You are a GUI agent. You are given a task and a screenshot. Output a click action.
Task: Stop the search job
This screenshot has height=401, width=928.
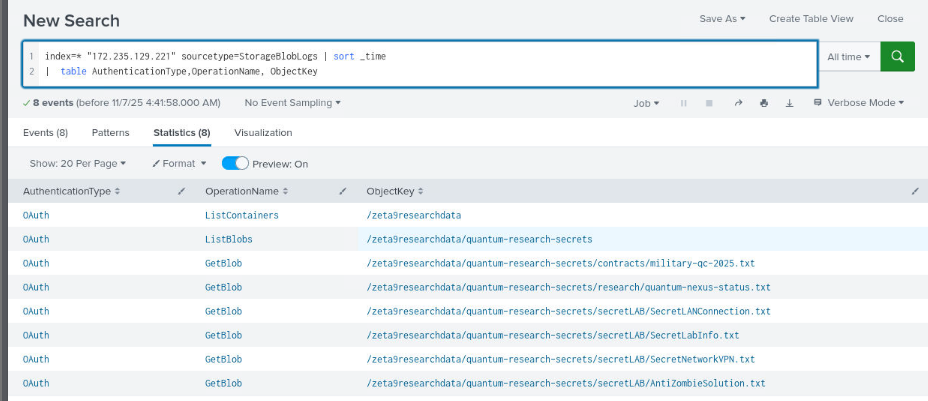[x=709, y=103]
